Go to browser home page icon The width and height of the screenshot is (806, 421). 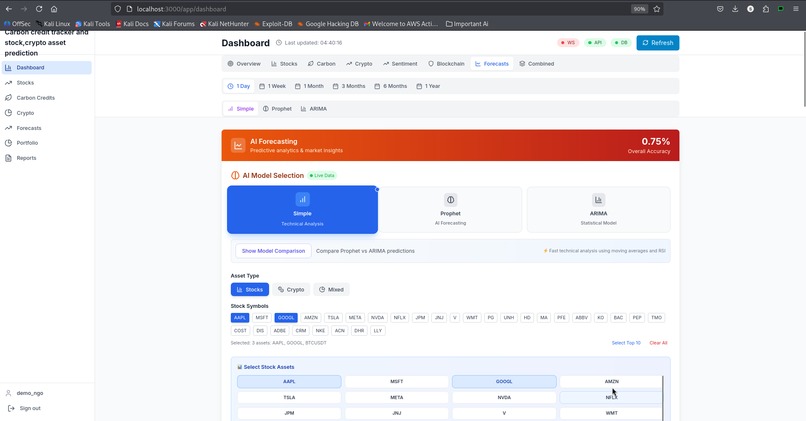coord(54,9)
